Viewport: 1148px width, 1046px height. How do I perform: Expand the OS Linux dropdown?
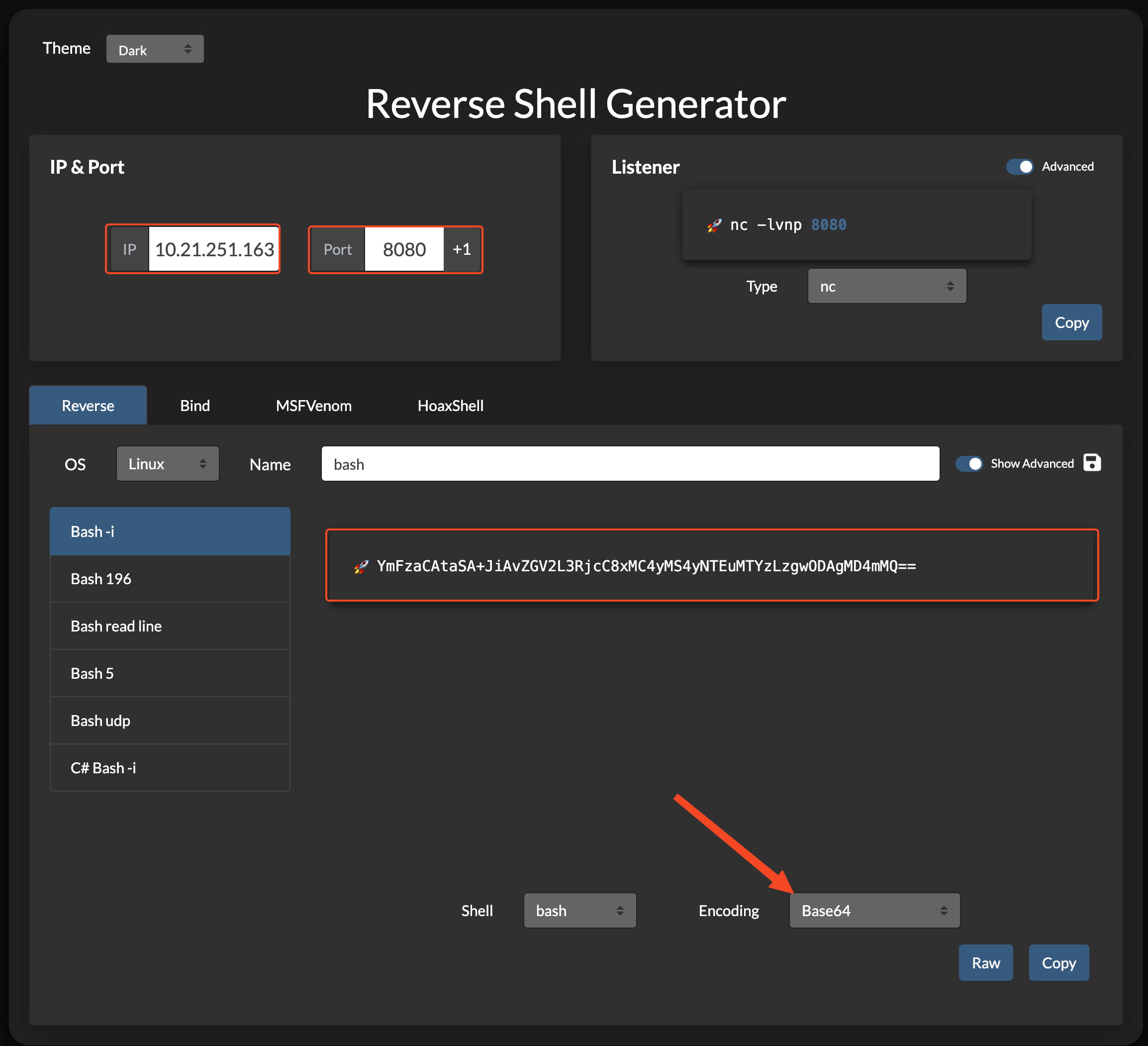point(168,464)
